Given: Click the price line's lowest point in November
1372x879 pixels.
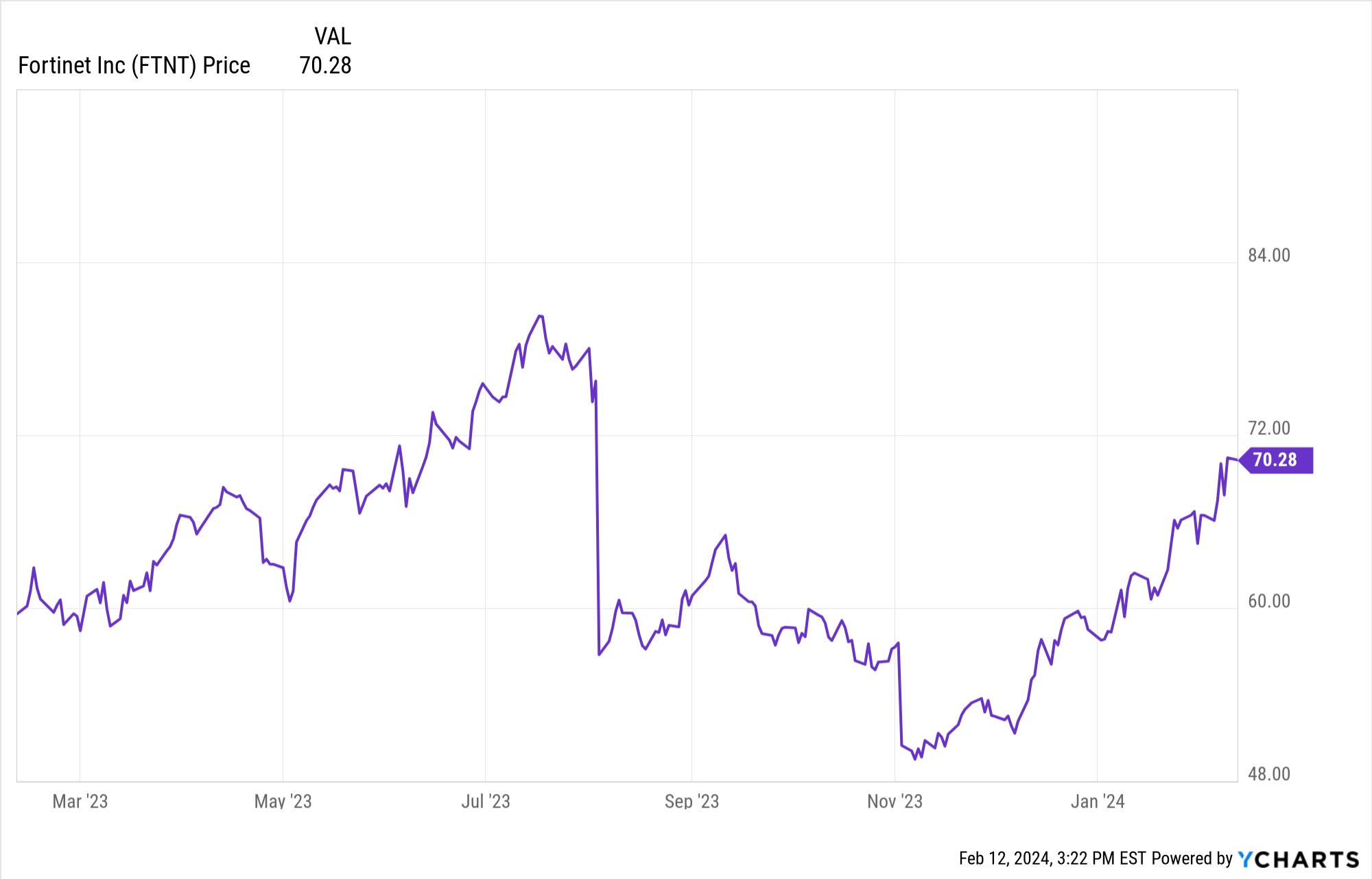Looking at the screenshot, I should [x=915, y=759].
